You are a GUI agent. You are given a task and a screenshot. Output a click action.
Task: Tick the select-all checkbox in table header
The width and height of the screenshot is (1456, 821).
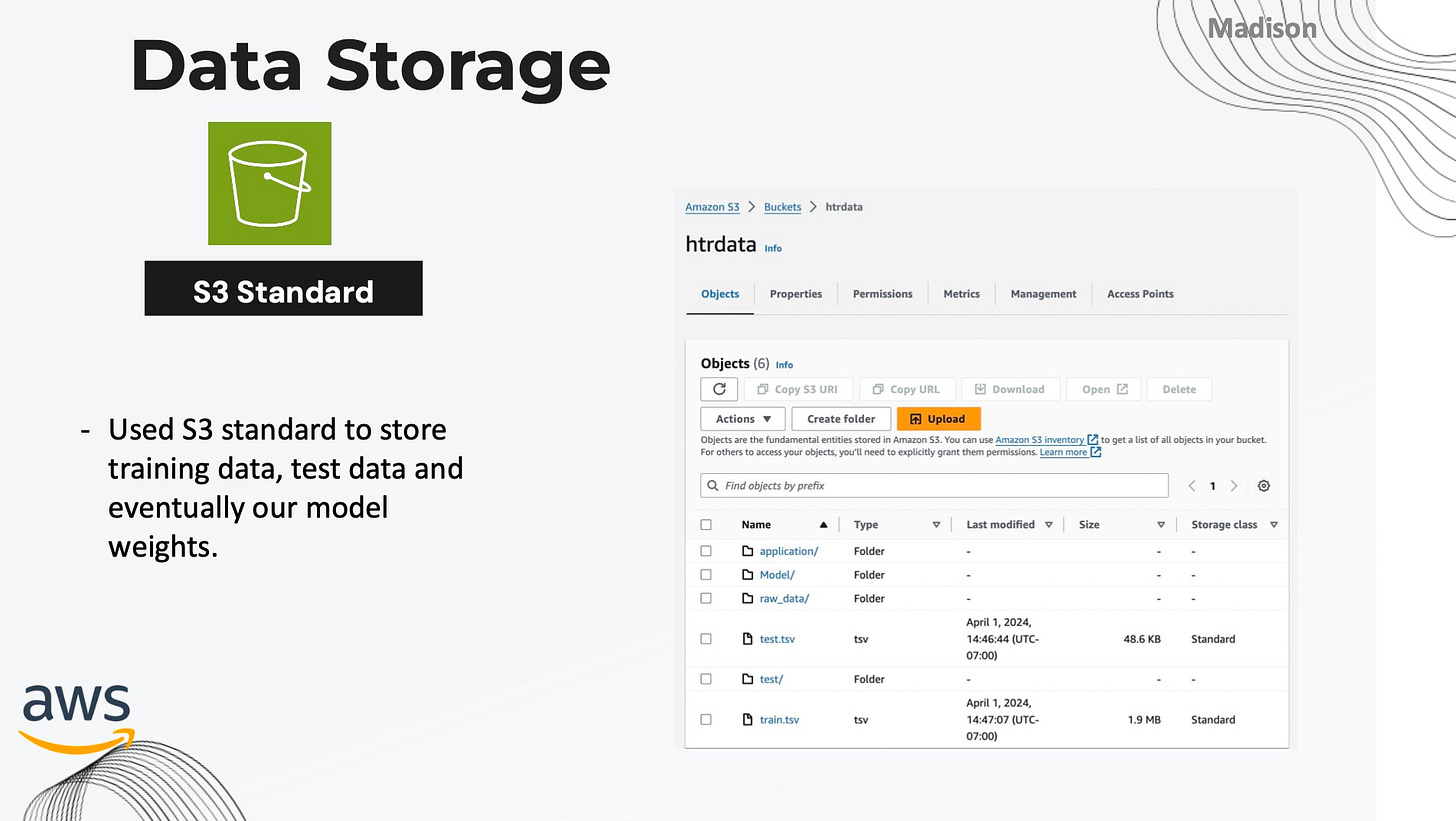(x=706, y=525)
